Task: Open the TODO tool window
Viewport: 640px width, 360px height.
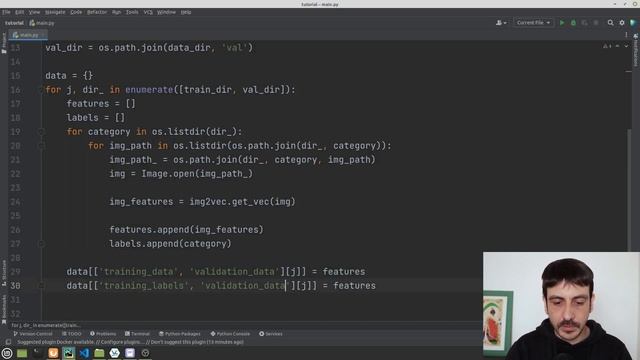Action: [x=71, y=334]
